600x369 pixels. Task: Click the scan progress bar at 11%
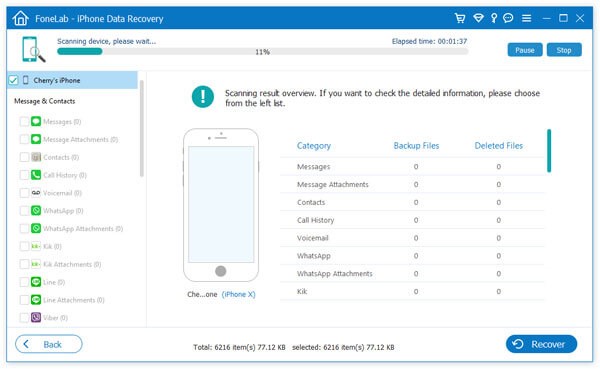[262, 52]
